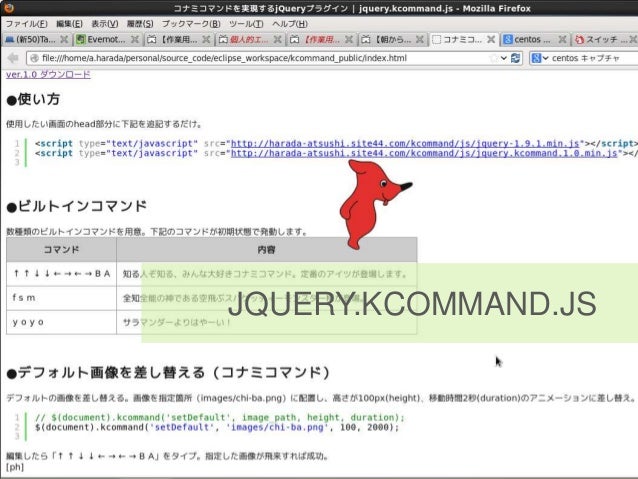Click the ビルトインコマンド heading
The image size is (638, 479).
pyautogui.click(x=76, y=206)
